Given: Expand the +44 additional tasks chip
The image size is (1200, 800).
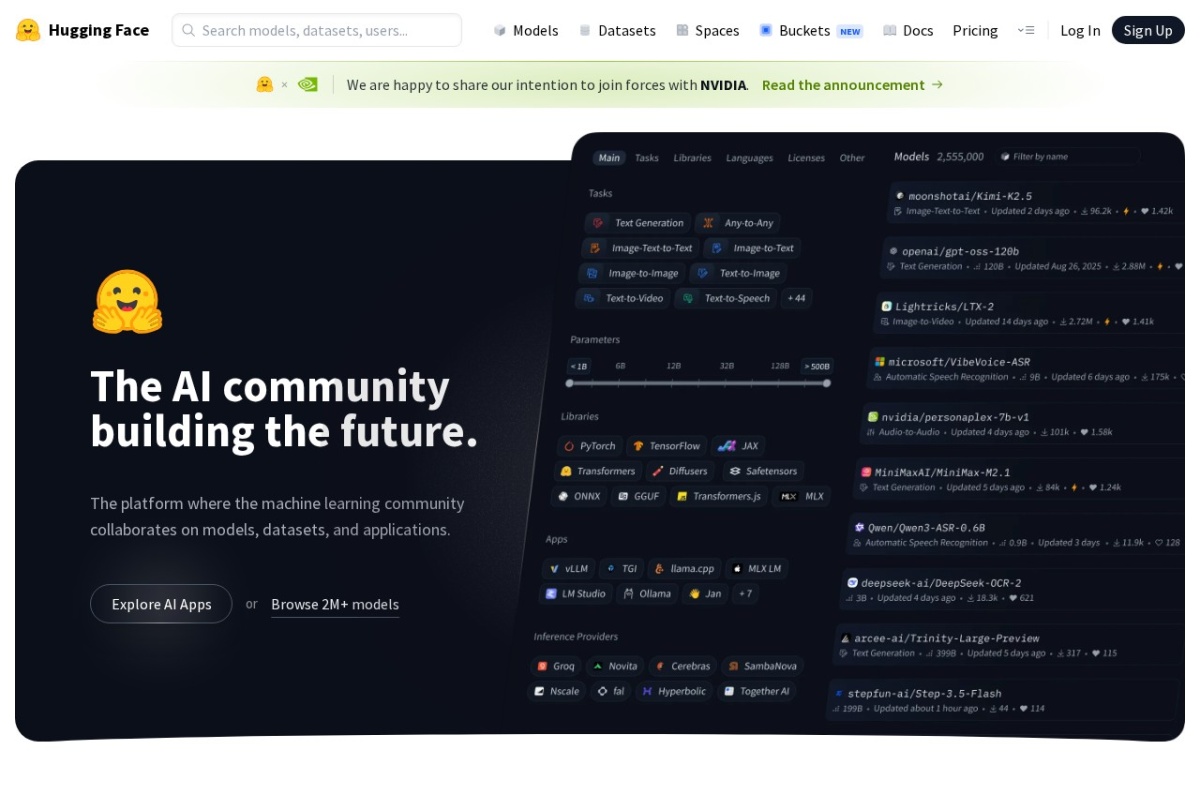Looking at the screenshot, I should click(796, 298).
